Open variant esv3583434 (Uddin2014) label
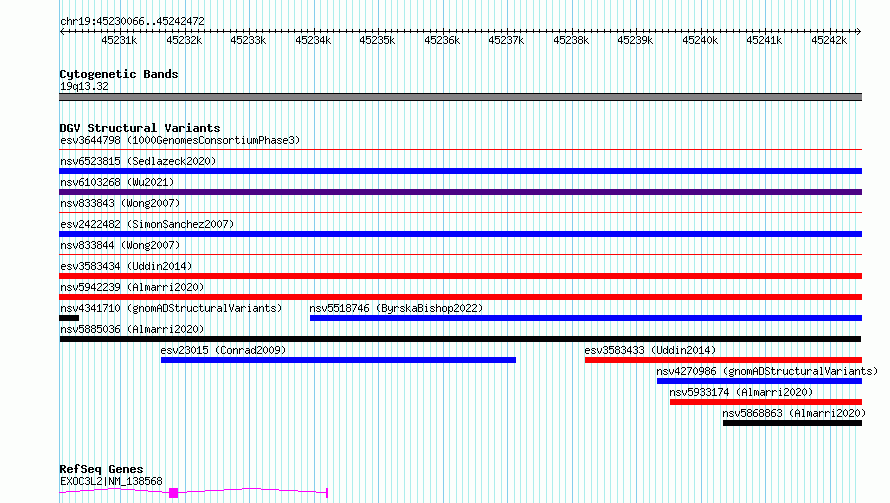Image resolution: width=890 pixels, height=503 pixels. 126,266
